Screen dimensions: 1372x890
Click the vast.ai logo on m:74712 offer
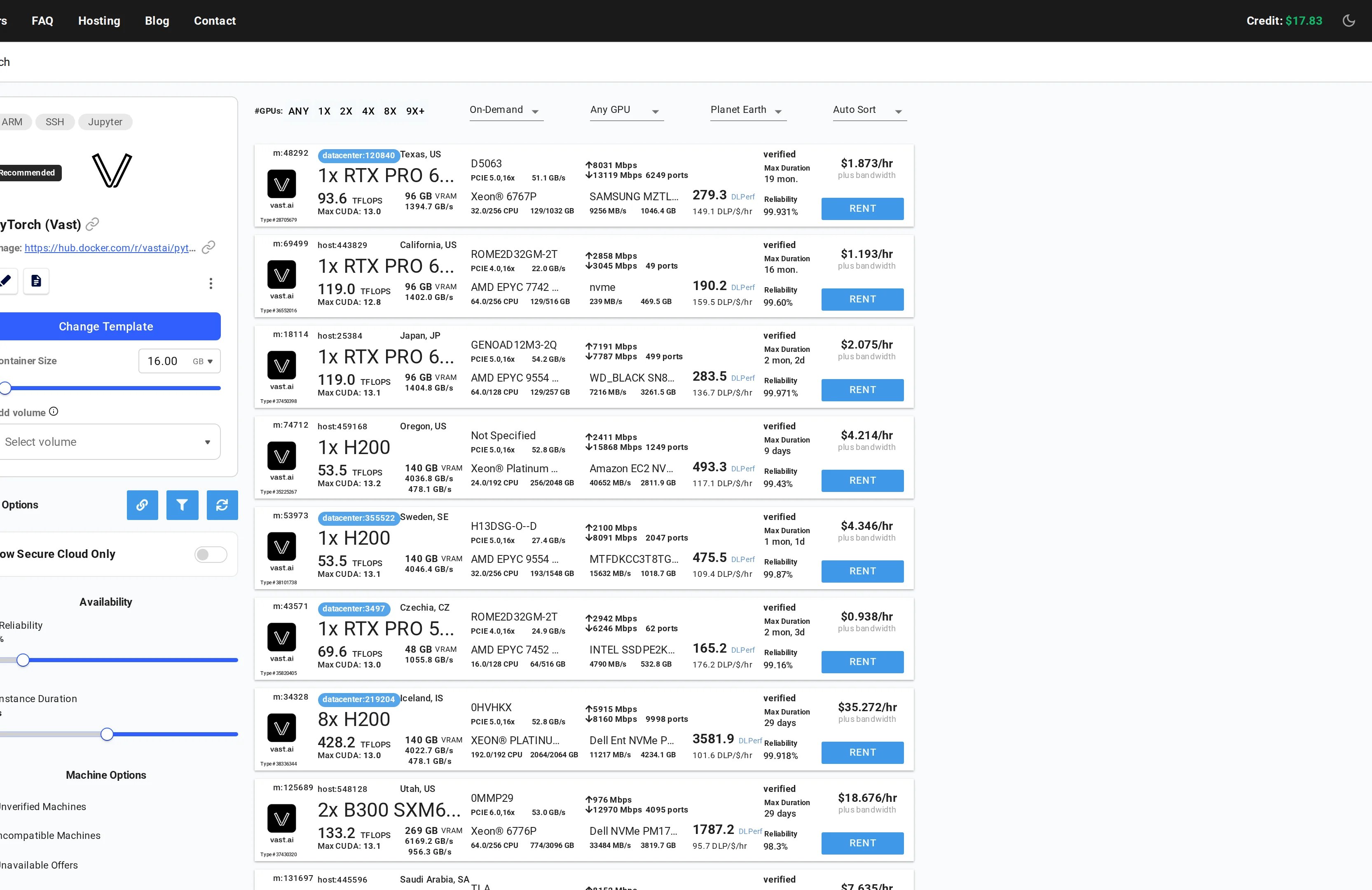[x=281, y=456]
